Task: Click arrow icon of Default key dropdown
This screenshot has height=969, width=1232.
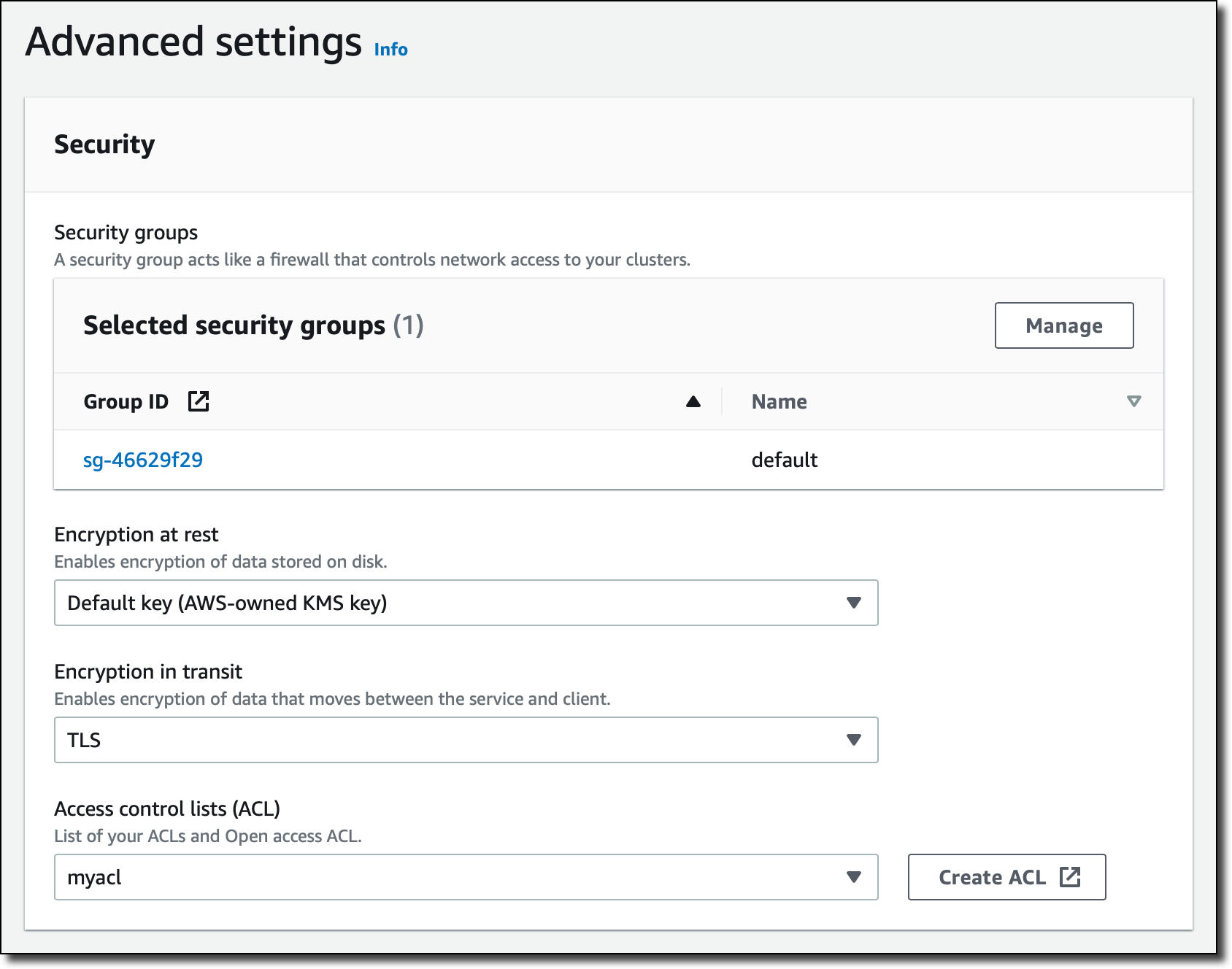Action: point(854,603)
